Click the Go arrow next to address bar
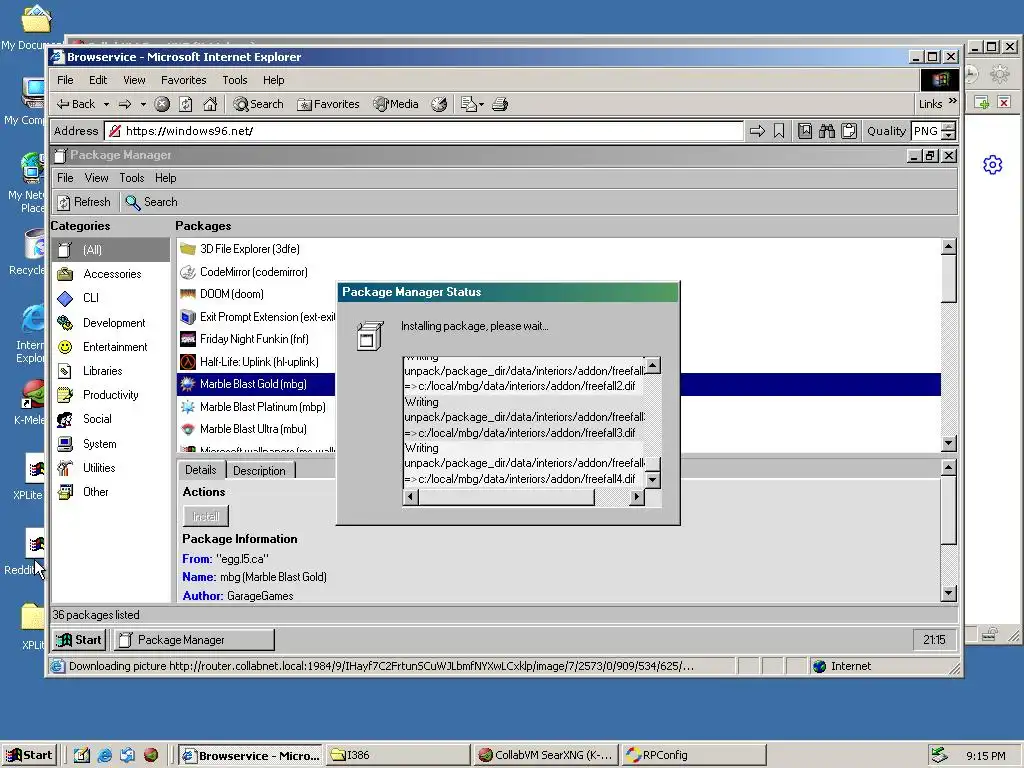 [757, 131]
